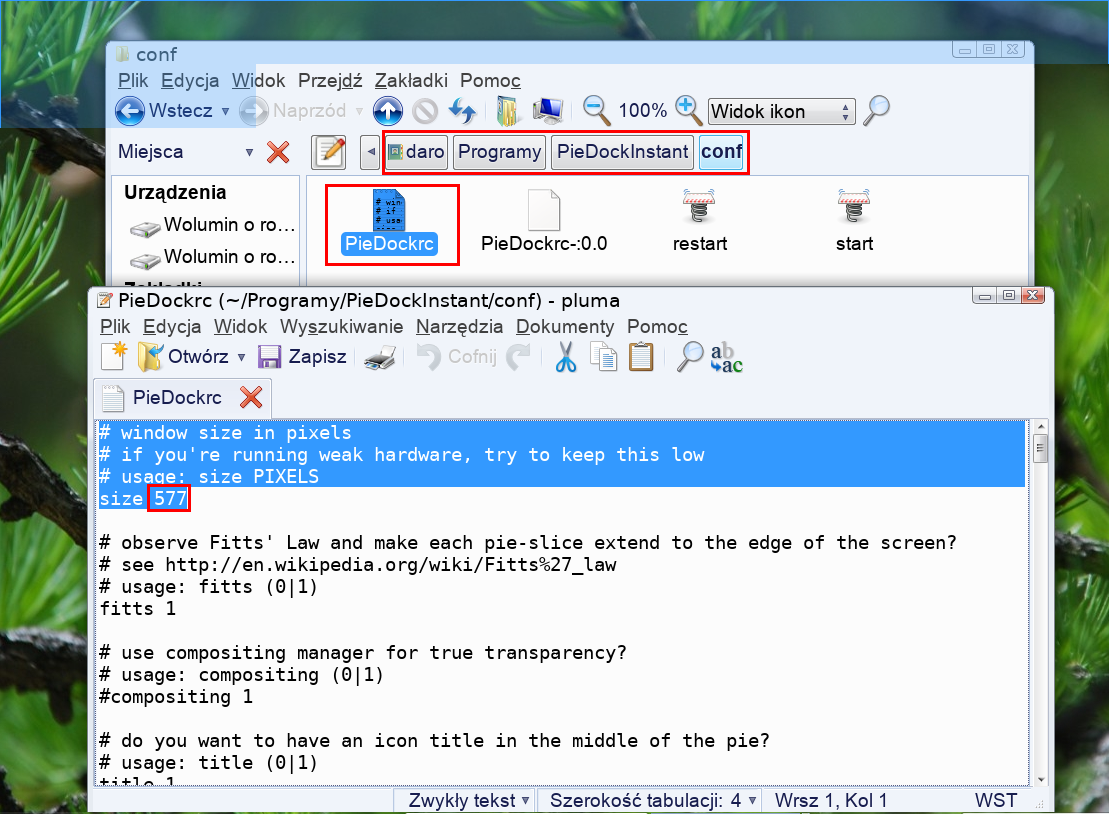Click the fitts 1 line in editor
This screenshot has height=814, width=1109.
tap(137, 609)
